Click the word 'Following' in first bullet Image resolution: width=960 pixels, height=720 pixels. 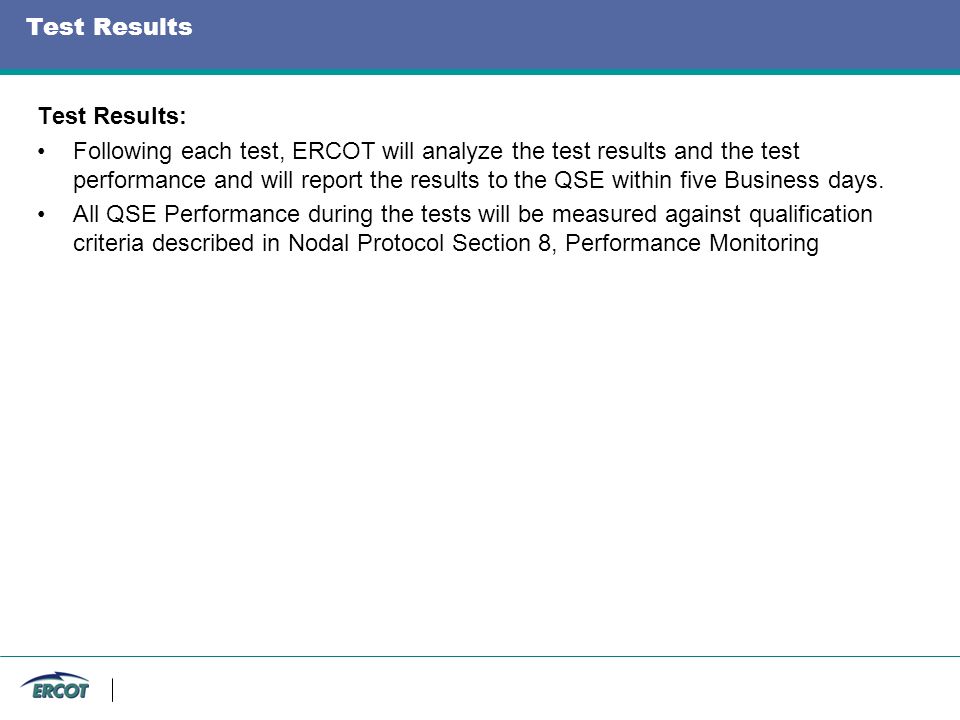[122, 152]
